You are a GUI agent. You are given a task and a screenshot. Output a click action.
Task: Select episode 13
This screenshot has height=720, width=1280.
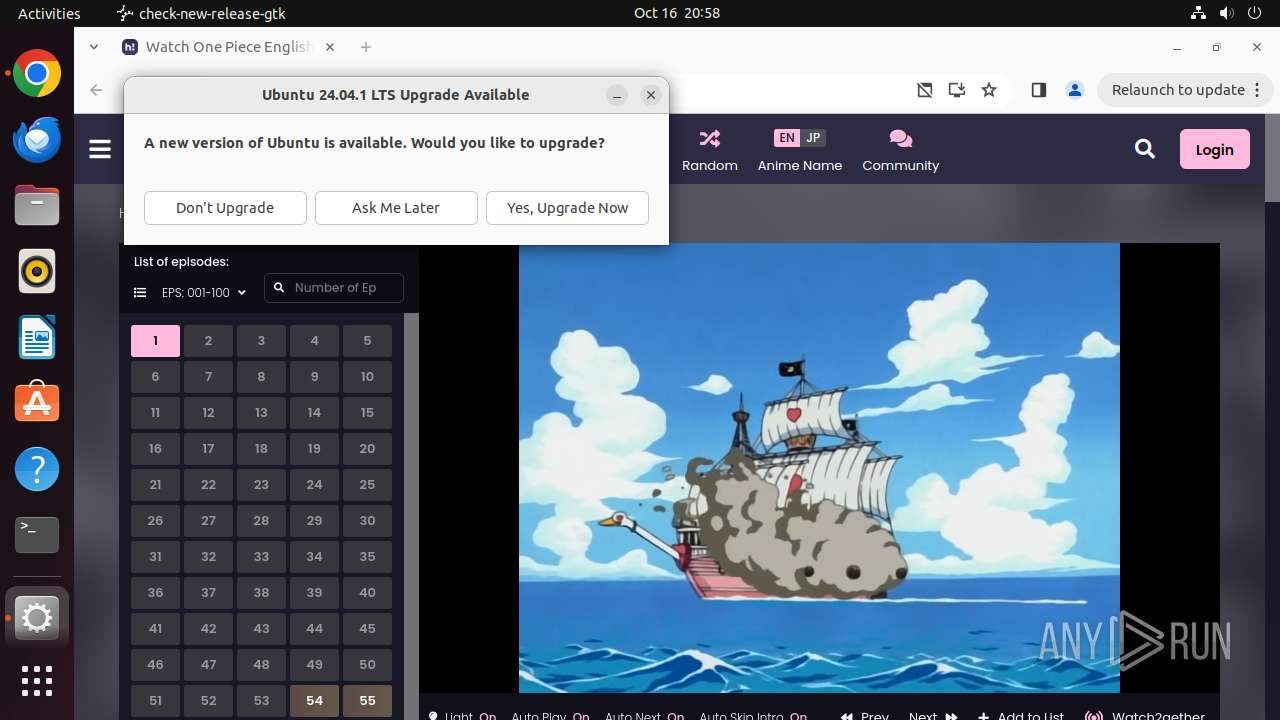(x=261, y=413)
